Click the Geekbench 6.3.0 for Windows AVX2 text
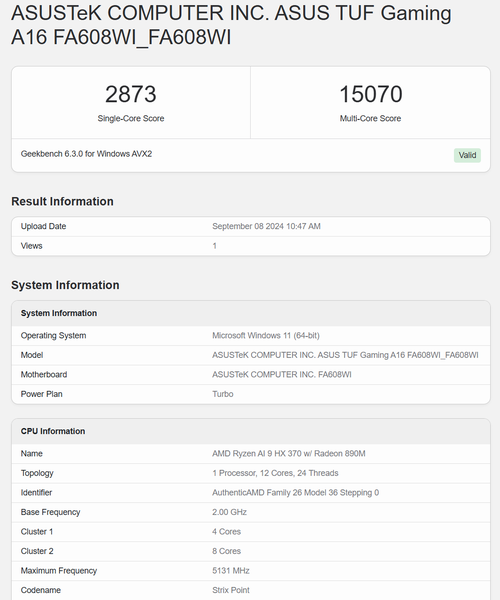Viewport: 500px width, 600px height. tap(86, 154)
